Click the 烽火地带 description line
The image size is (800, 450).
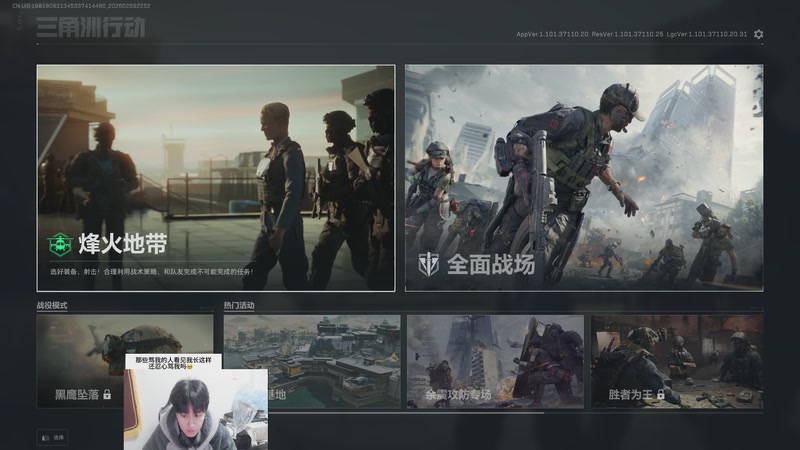coord(151,272)
